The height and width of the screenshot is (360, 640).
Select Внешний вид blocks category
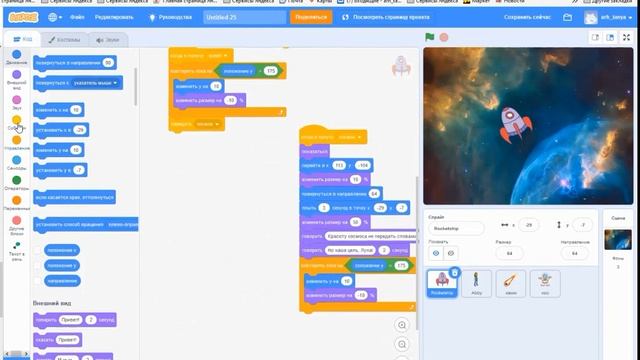click(x=17, y=80)
